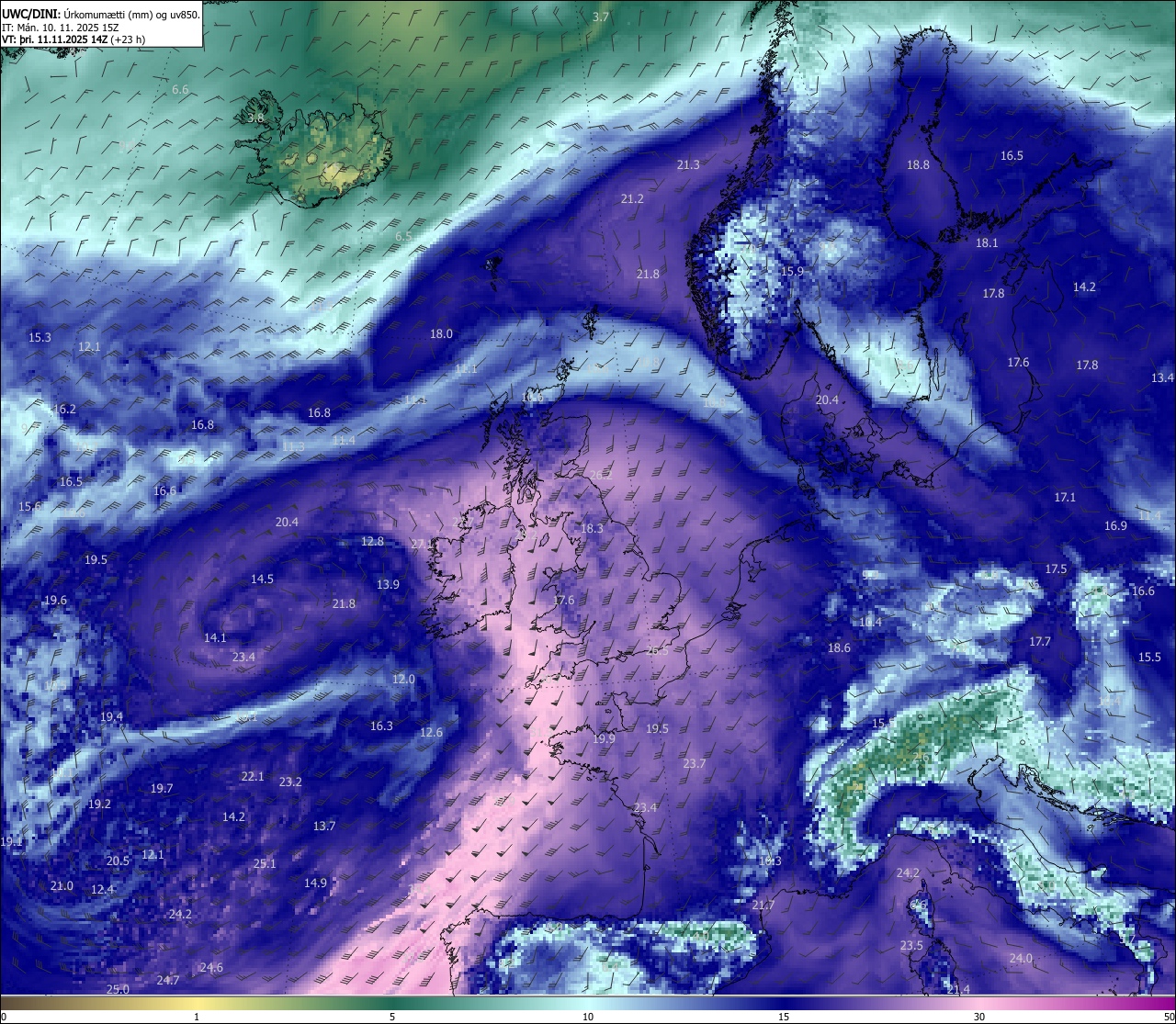Click the 3.8 value on western Iceland
This screenshot has height=1024, width=1176.
pyautogui.click(x=255, y=118)
